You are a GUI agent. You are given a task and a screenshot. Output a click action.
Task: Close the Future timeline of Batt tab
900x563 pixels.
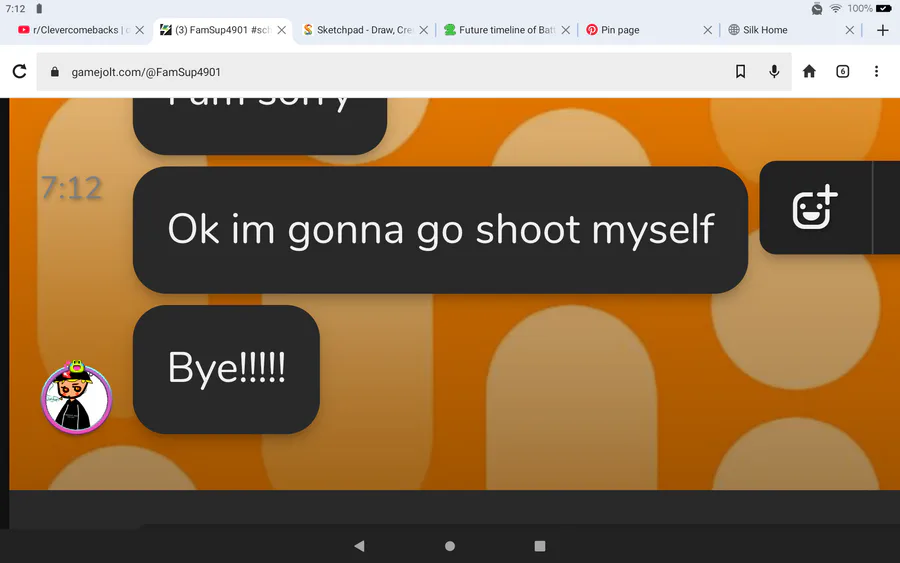566,30
